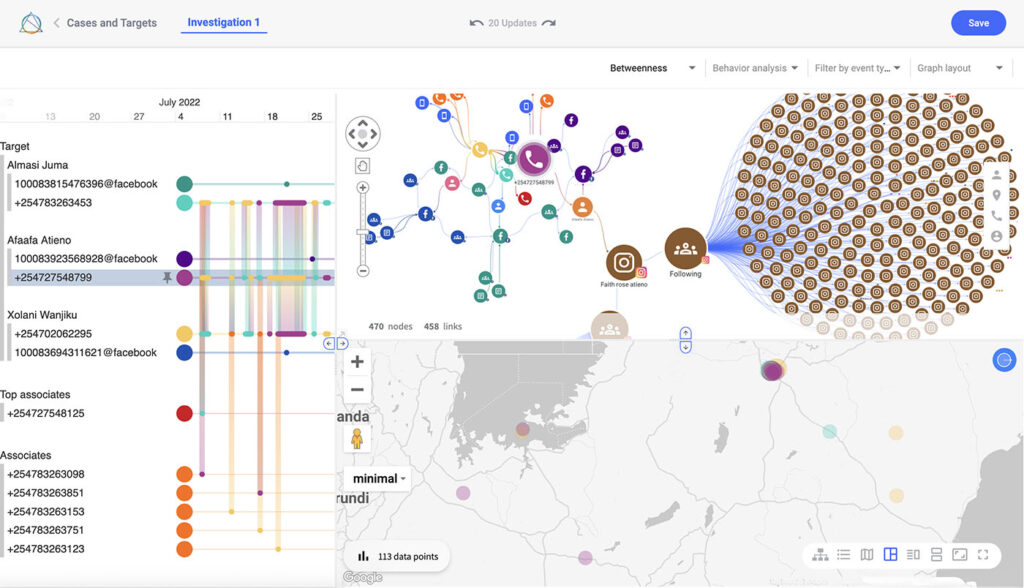The width and height of the screenshot is (1024, 588).
Task: Click the Save button
Action: coord(978,23)
